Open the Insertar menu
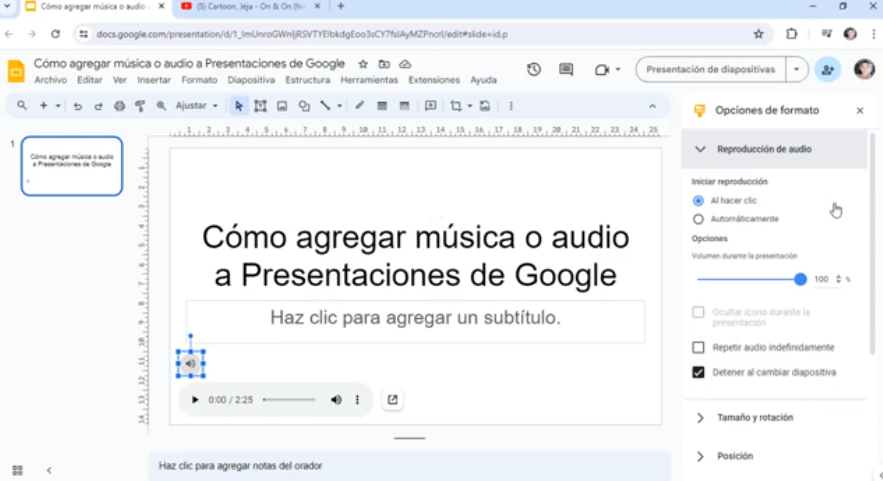Screen dimensions: 883x481 (x=154, y=80)
